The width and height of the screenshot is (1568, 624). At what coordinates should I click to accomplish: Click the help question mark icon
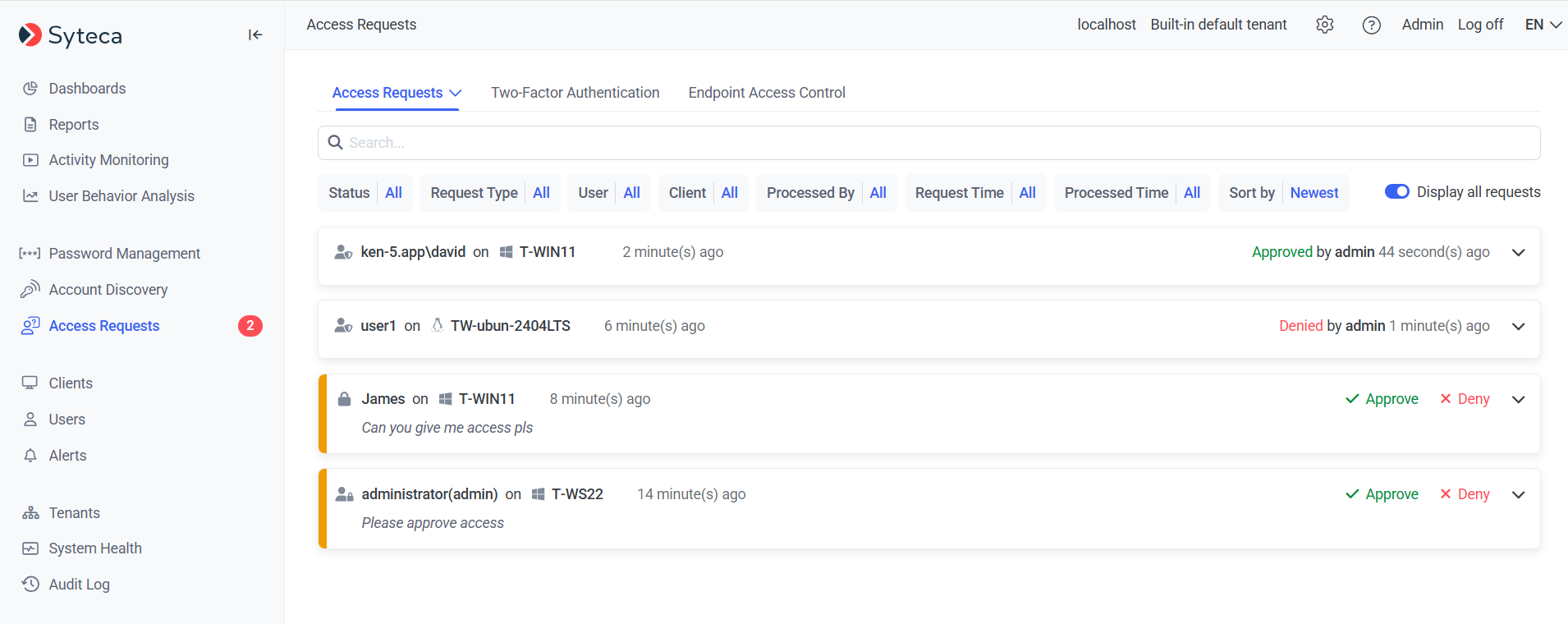[1371, 25]
